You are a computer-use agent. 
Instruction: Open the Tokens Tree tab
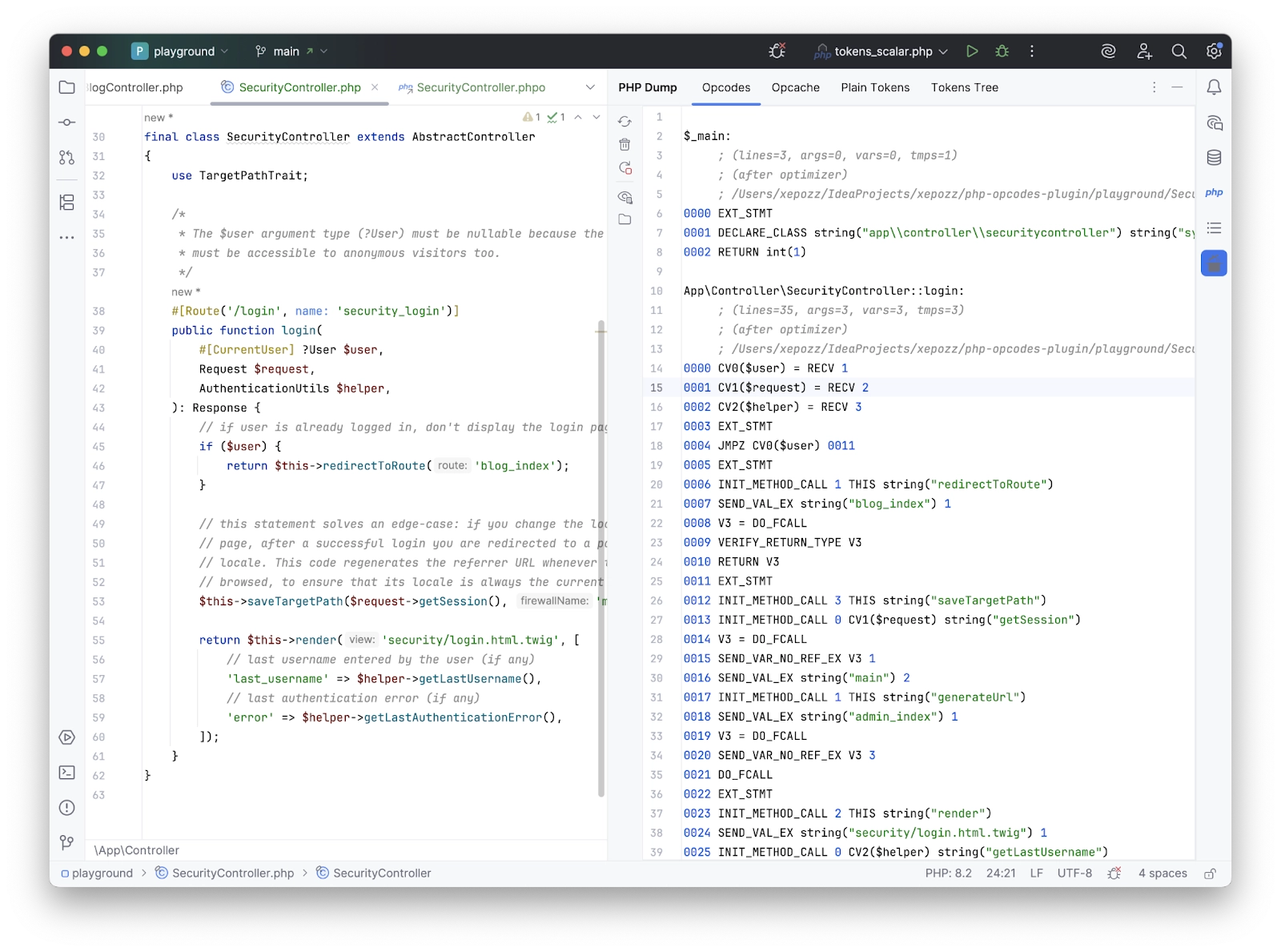[964, 87]
